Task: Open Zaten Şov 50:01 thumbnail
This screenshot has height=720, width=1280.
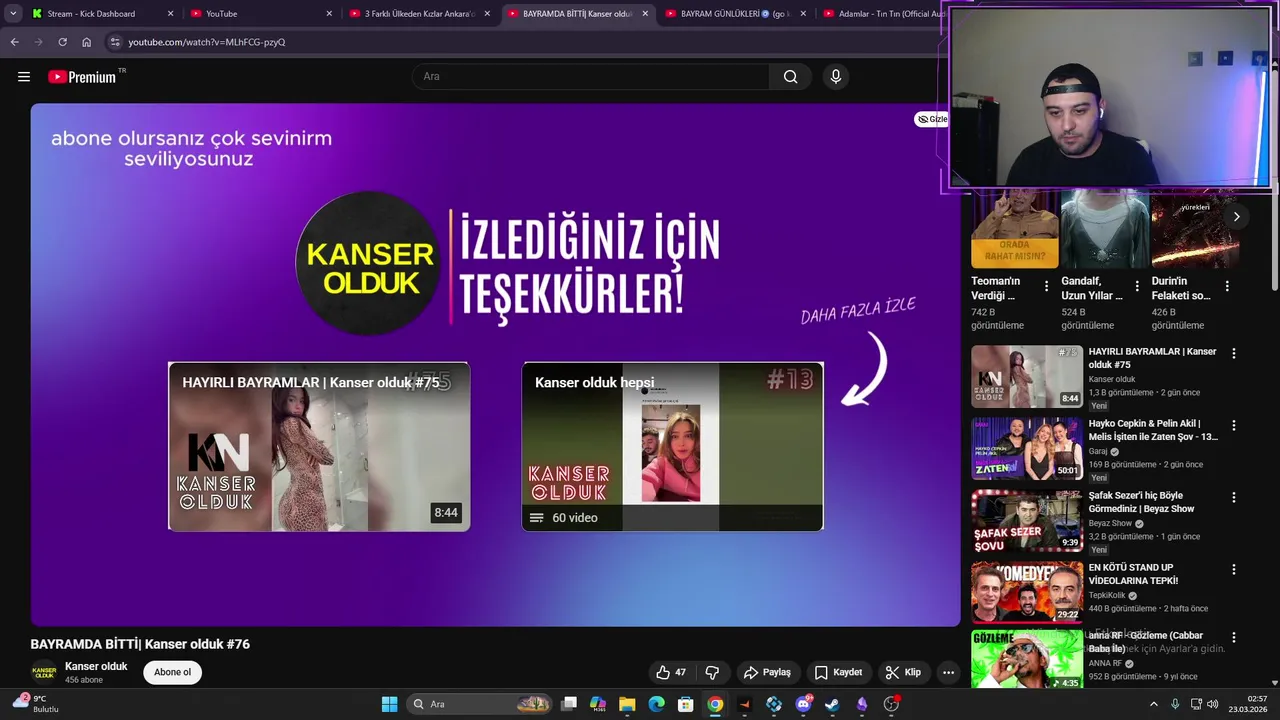Action: 1027,449
